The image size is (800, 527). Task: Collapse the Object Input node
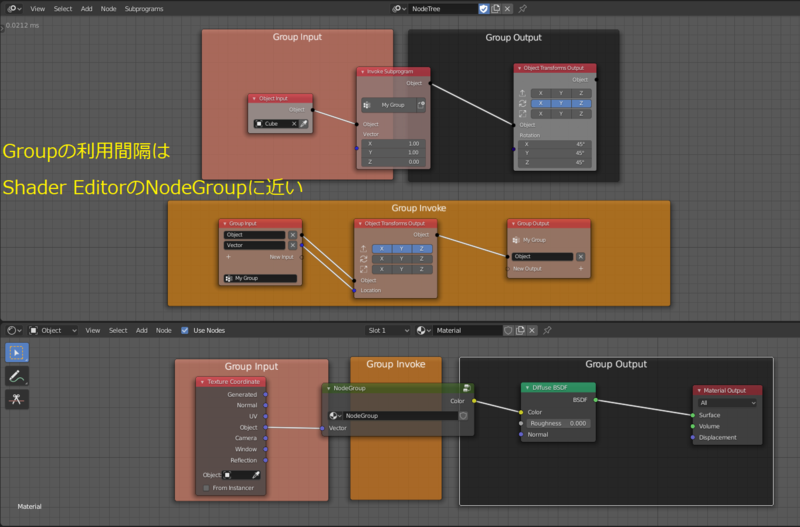(x=254, y=98)
